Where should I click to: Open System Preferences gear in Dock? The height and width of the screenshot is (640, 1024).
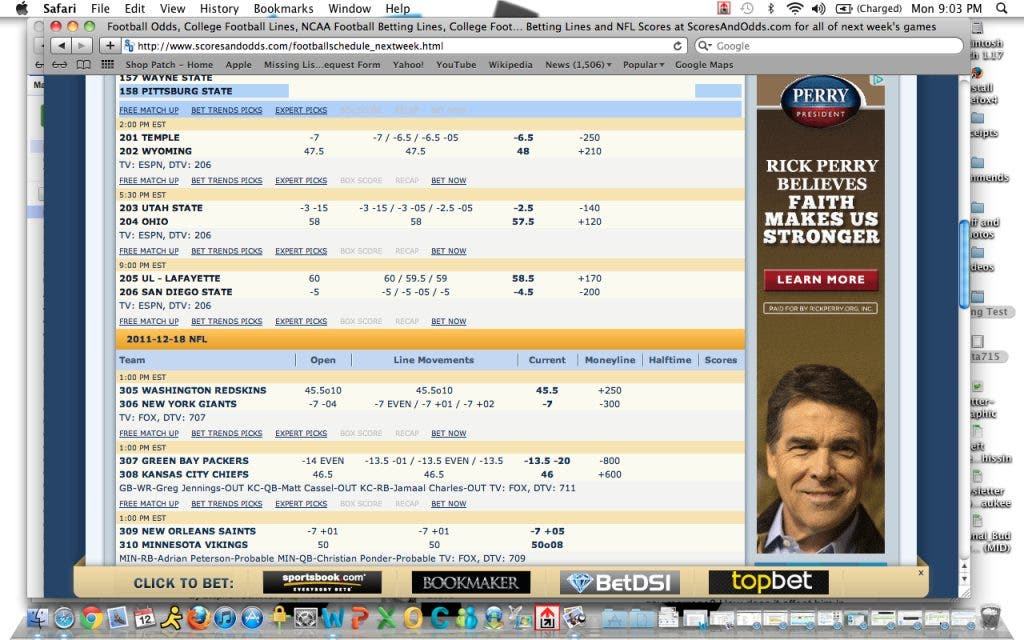(306, 617)
